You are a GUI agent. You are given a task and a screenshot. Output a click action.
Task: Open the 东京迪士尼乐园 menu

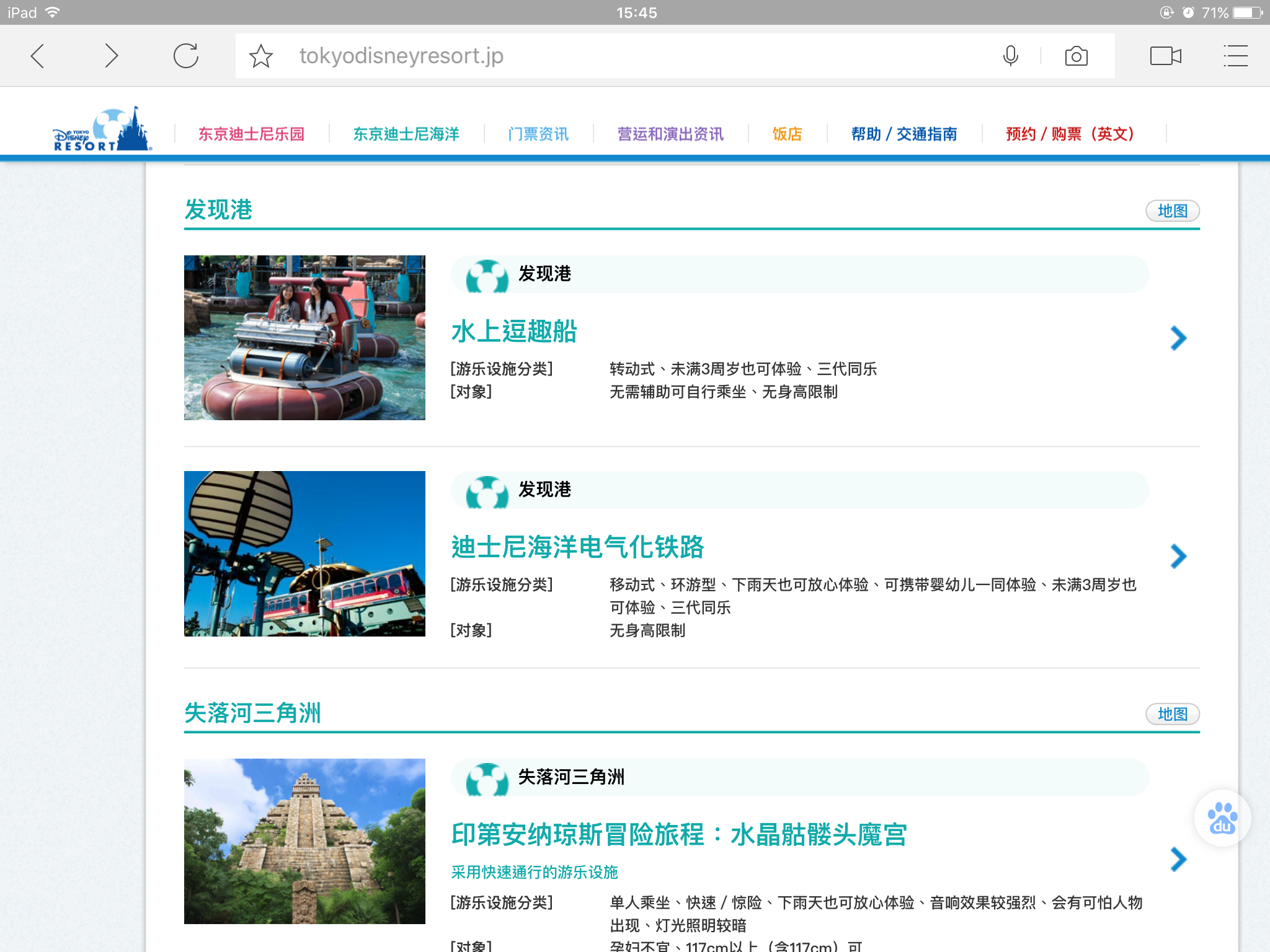(x=251, y=134)
